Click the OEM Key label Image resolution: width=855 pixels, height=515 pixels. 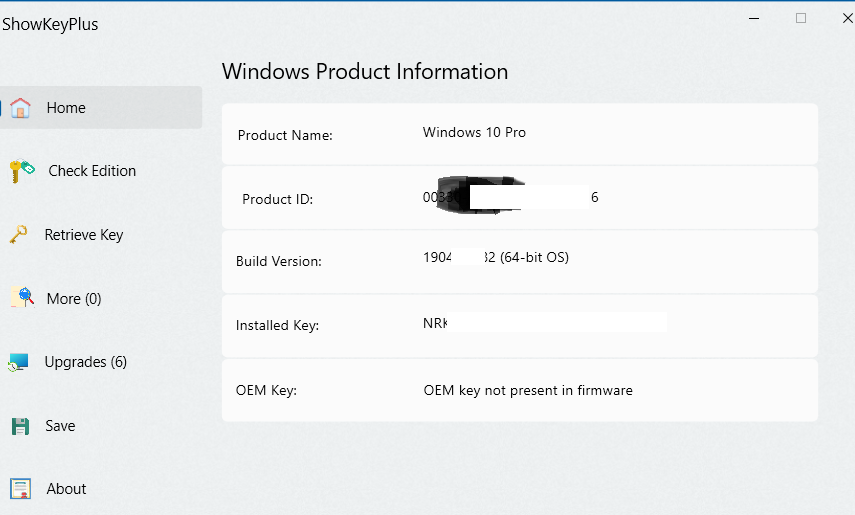(x=266, y=390)
